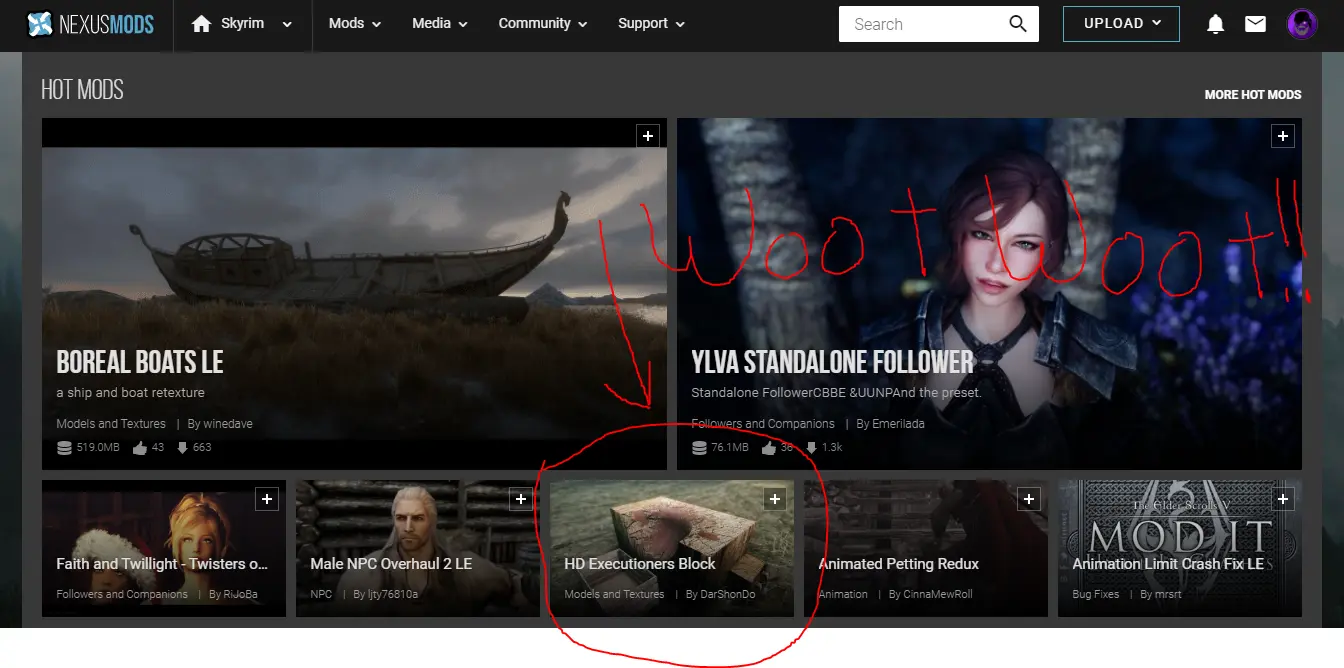1344x668 pixels.
Task: Open the BOREAL BOATS LE mod title
Action: click(x=140, y=362)
